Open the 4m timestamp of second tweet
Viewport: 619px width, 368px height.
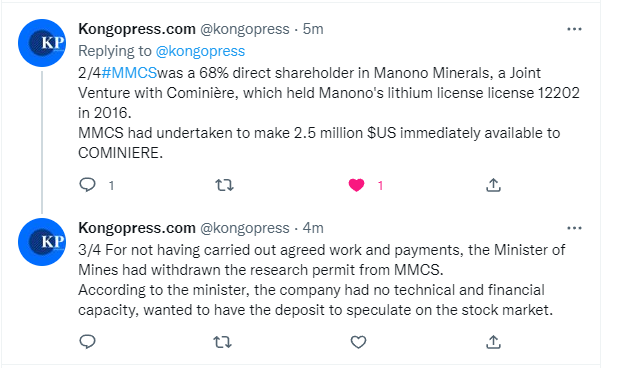click(x=313, y=228)
